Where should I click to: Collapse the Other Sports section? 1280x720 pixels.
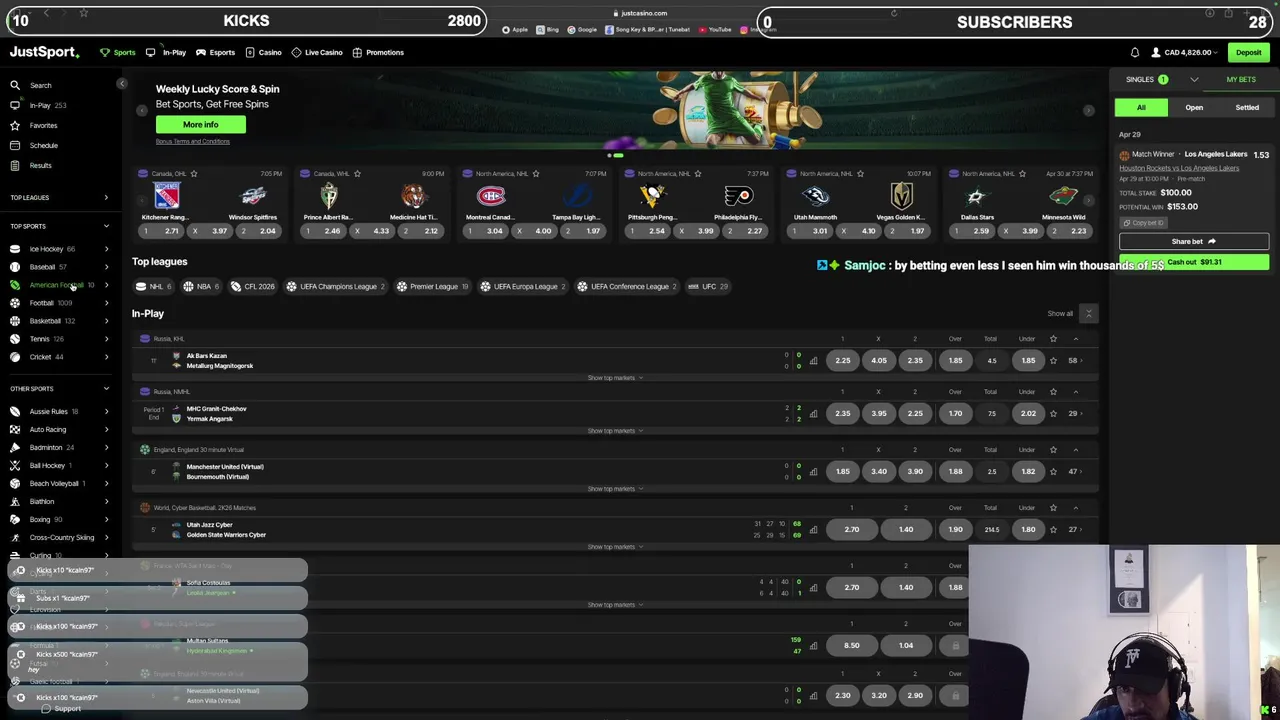tap(106, 388)
